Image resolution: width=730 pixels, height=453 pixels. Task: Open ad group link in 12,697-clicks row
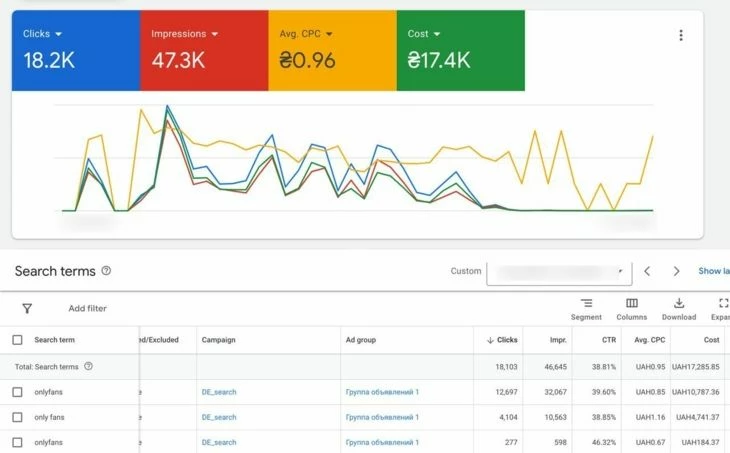[382, 392]
